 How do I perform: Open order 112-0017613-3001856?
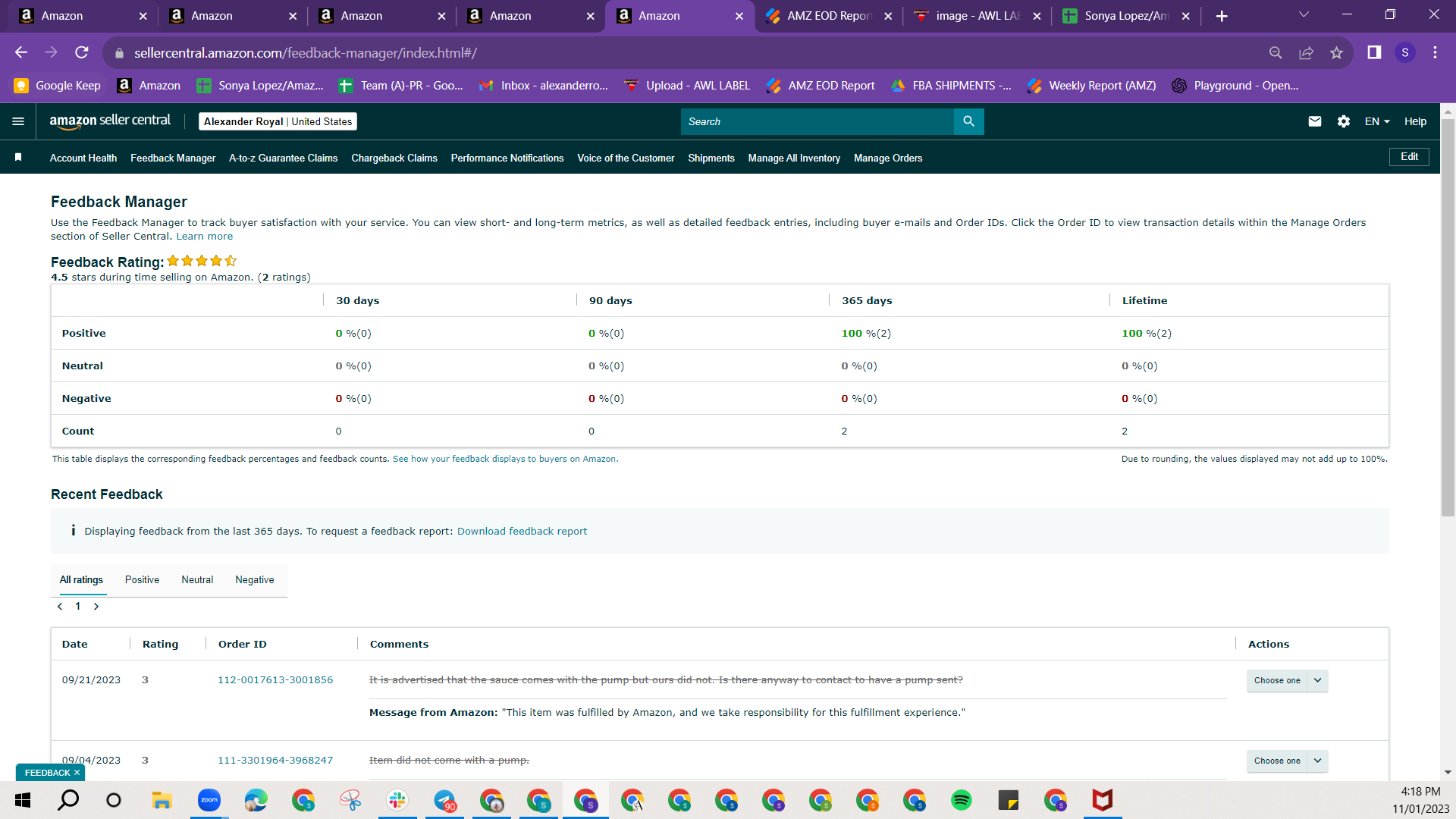275,680
